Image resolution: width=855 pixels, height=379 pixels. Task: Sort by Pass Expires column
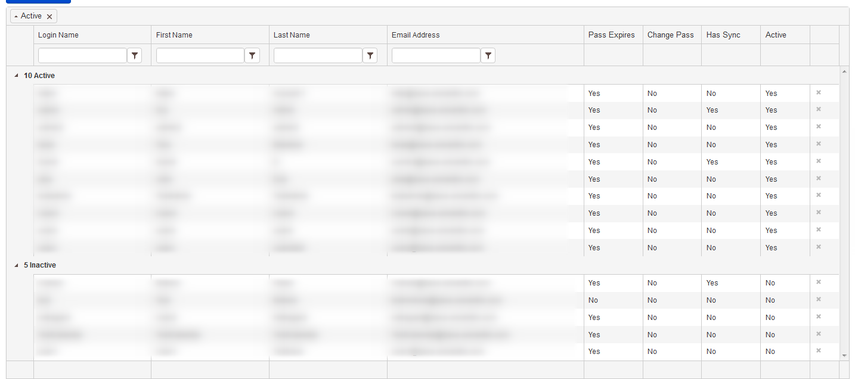611,35
